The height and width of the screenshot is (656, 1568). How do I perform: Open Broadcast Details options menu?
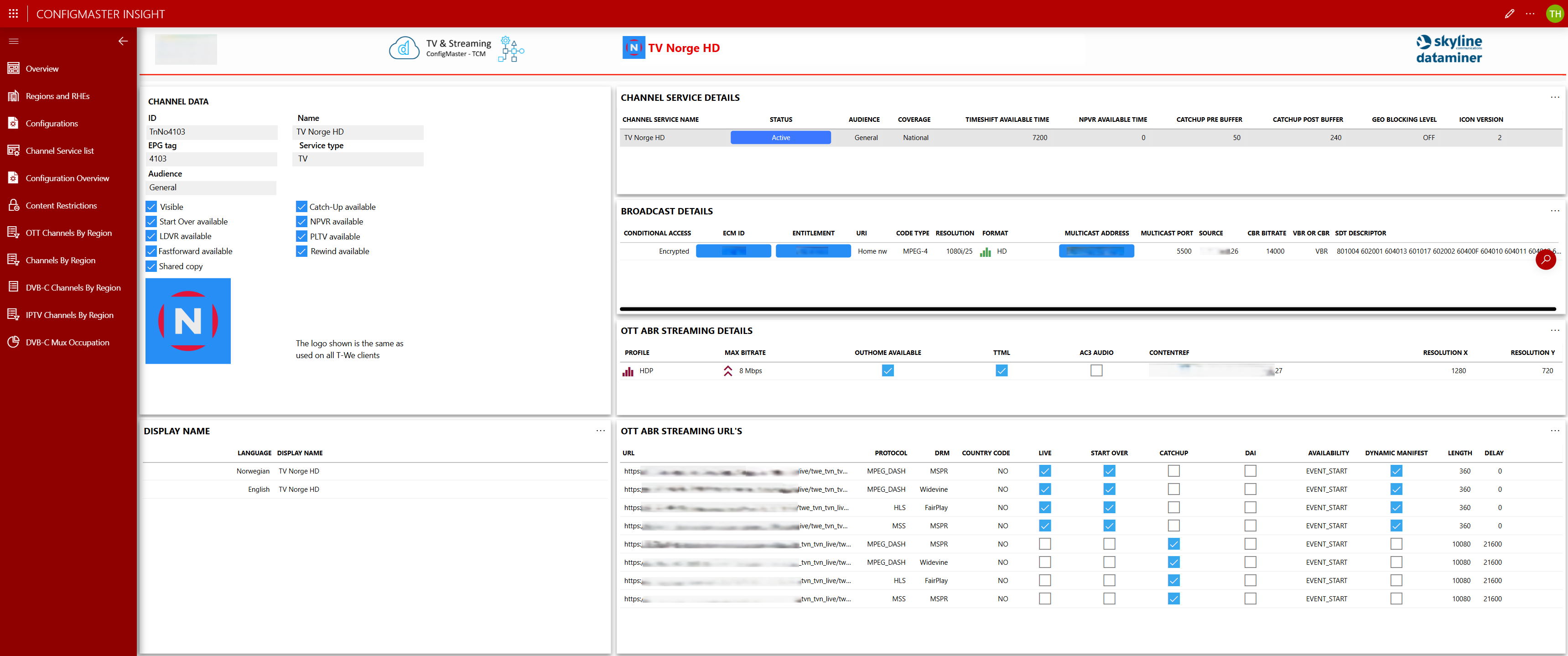pos(1555,211)
